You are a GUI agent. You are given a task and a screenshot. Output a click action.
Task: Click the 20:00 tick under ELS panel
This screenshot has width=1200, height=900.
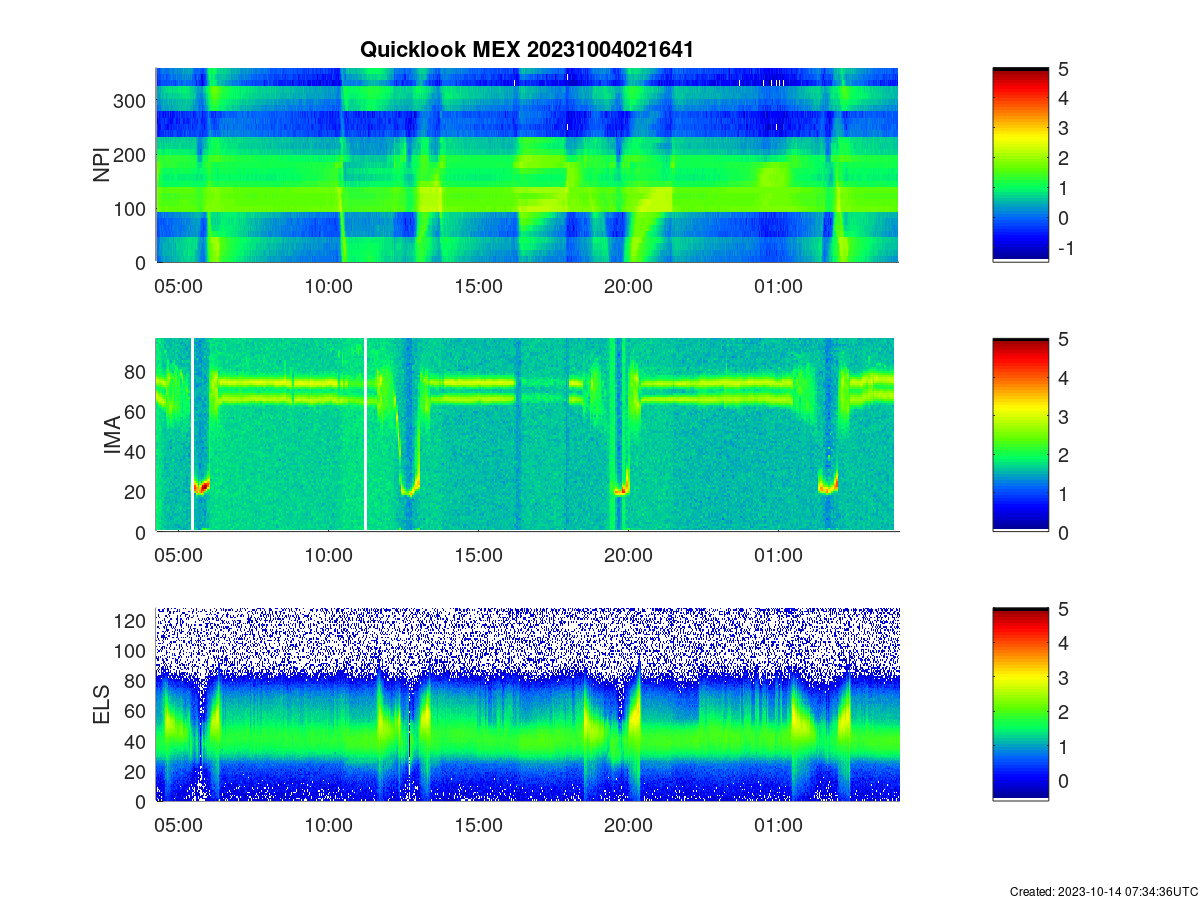[x=628, y=826]
